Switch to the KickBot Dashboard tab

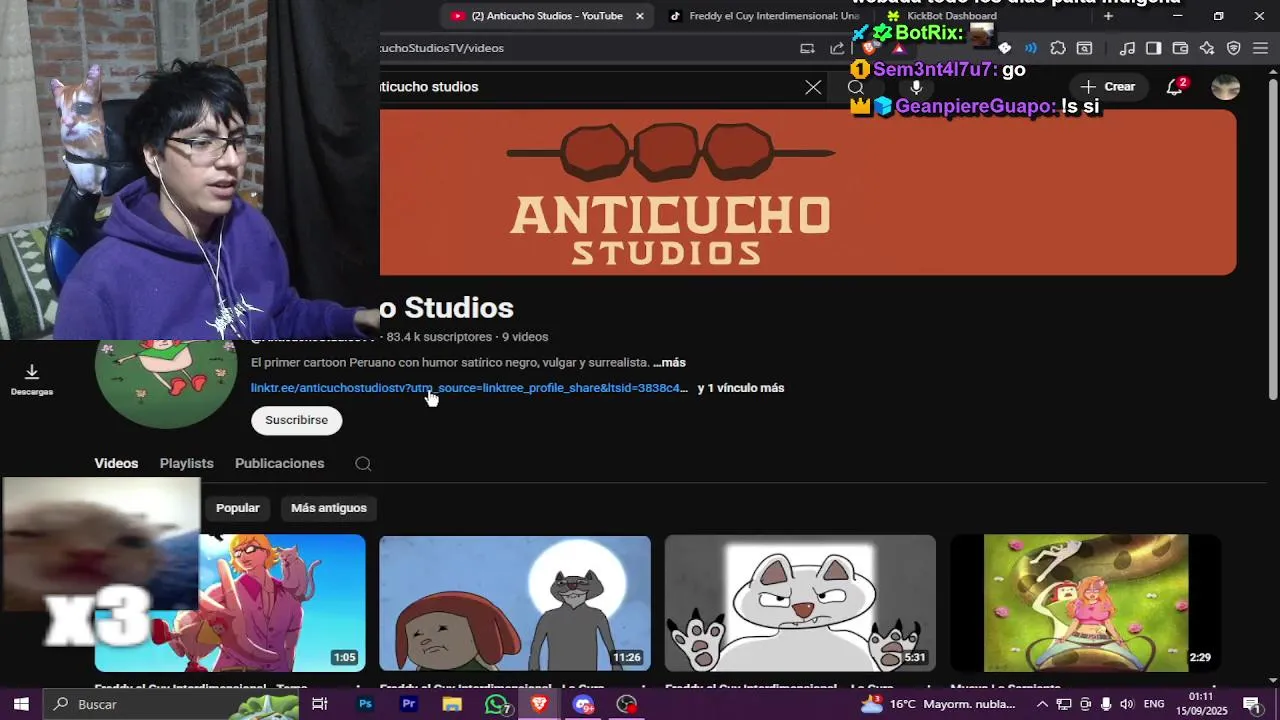(950, 16)
